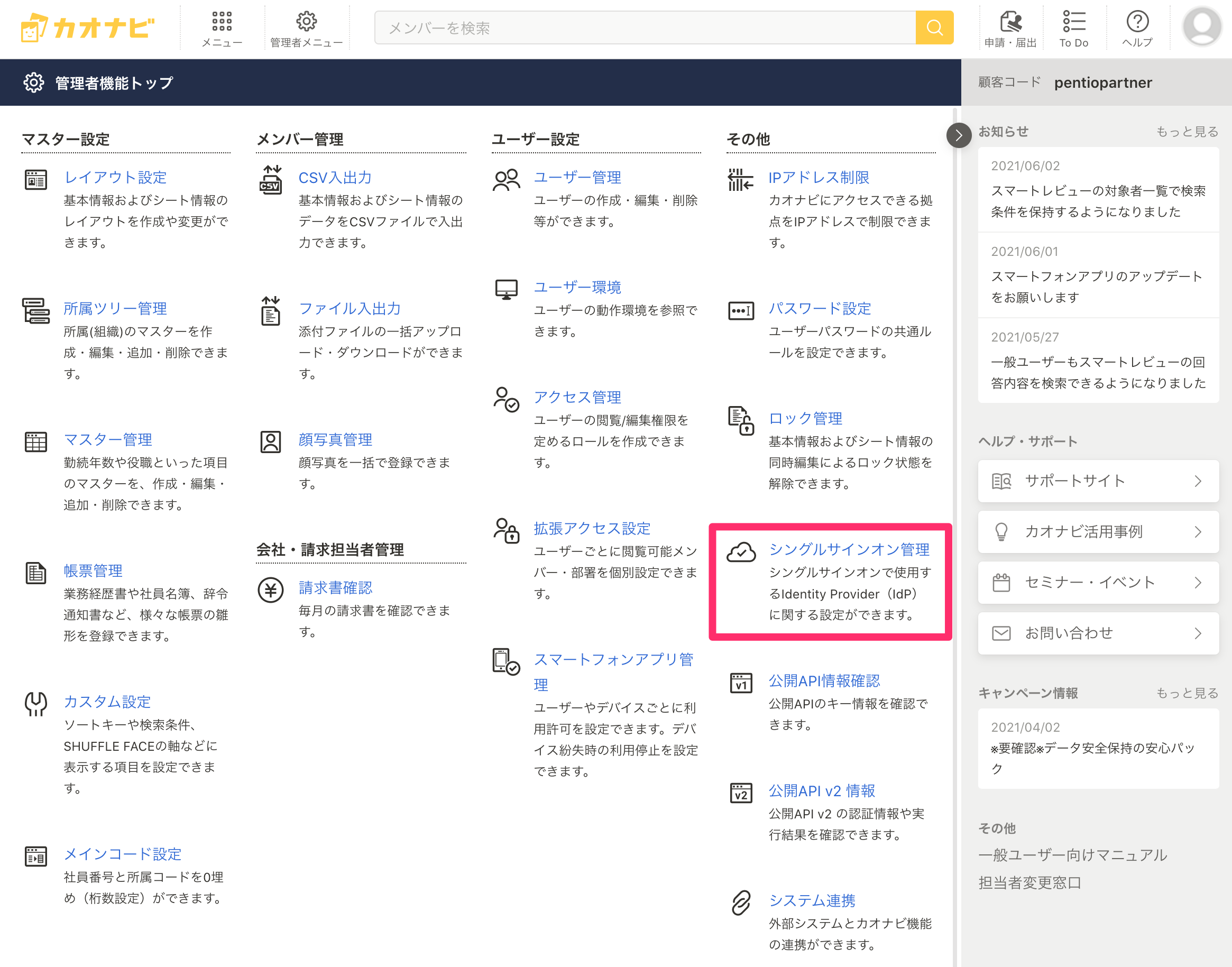The image size is (1232, 967).
Task: Open the 請求書確認 link
Action: (x=335, y=588)
